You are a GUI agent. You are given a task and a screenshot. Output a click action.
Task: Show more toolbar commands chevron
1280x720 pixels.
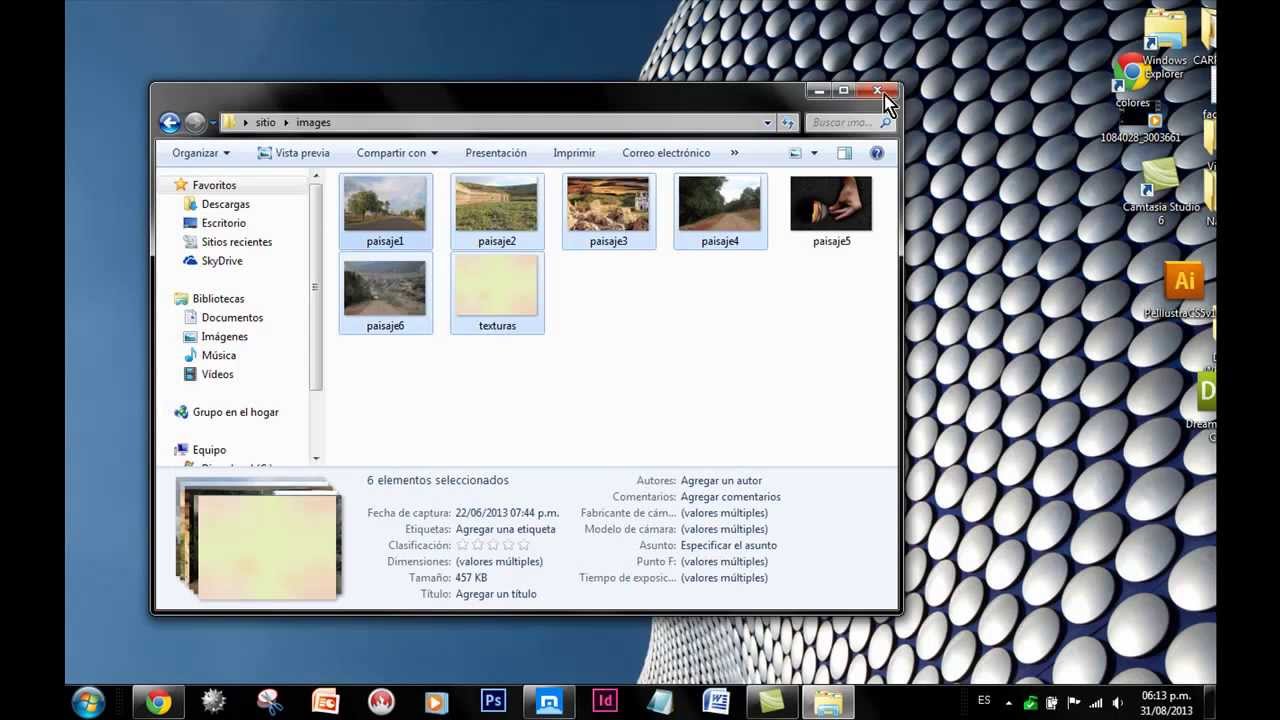(x=734, y=153)
